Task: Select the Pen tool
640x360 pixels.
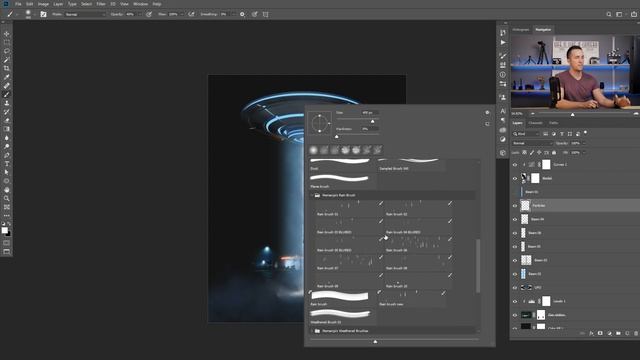Action: [x=7, y=155]
